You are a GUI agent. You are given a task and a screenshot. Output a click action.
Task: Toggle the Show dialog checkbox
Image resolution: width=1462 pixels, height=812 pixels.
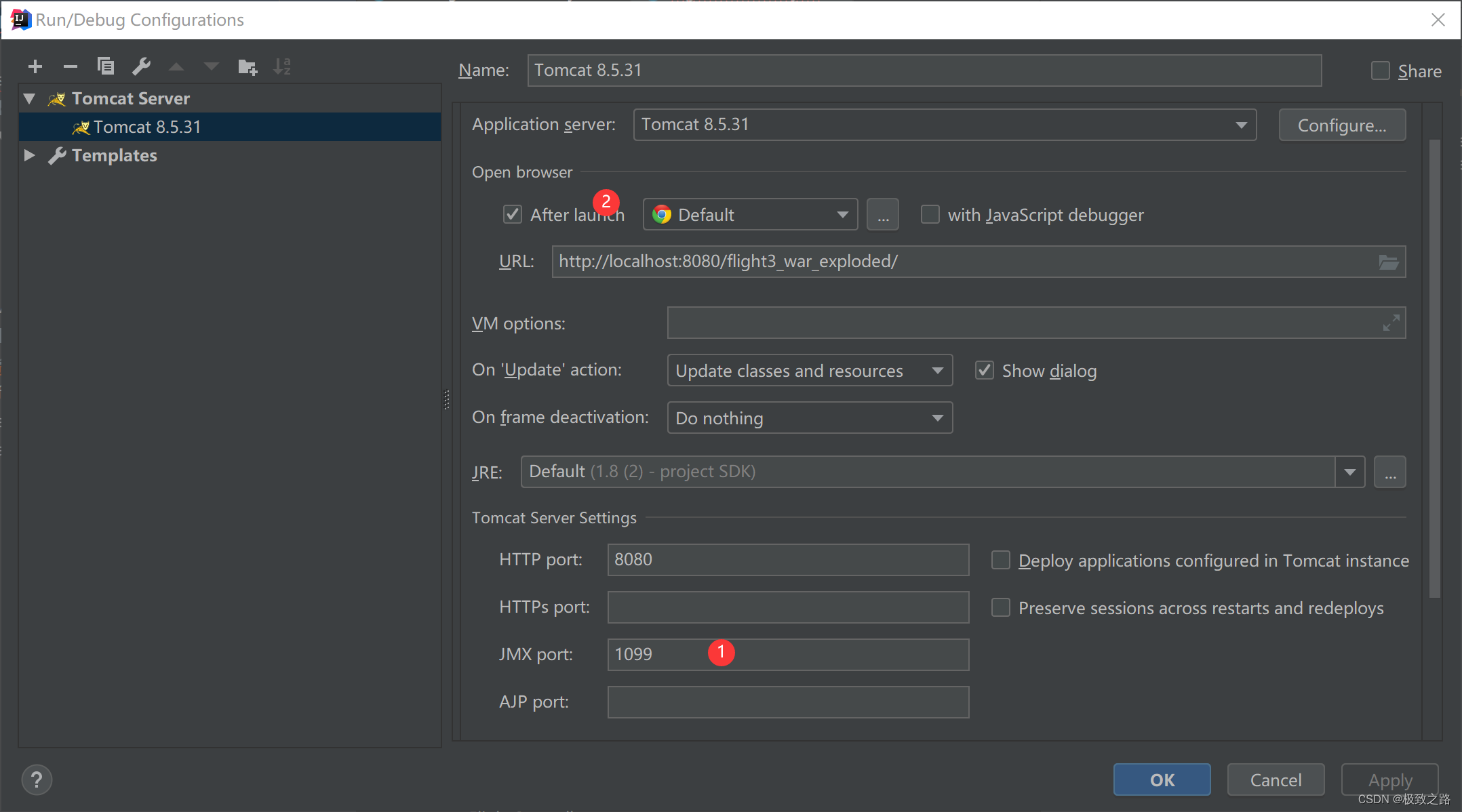[985, 371]
